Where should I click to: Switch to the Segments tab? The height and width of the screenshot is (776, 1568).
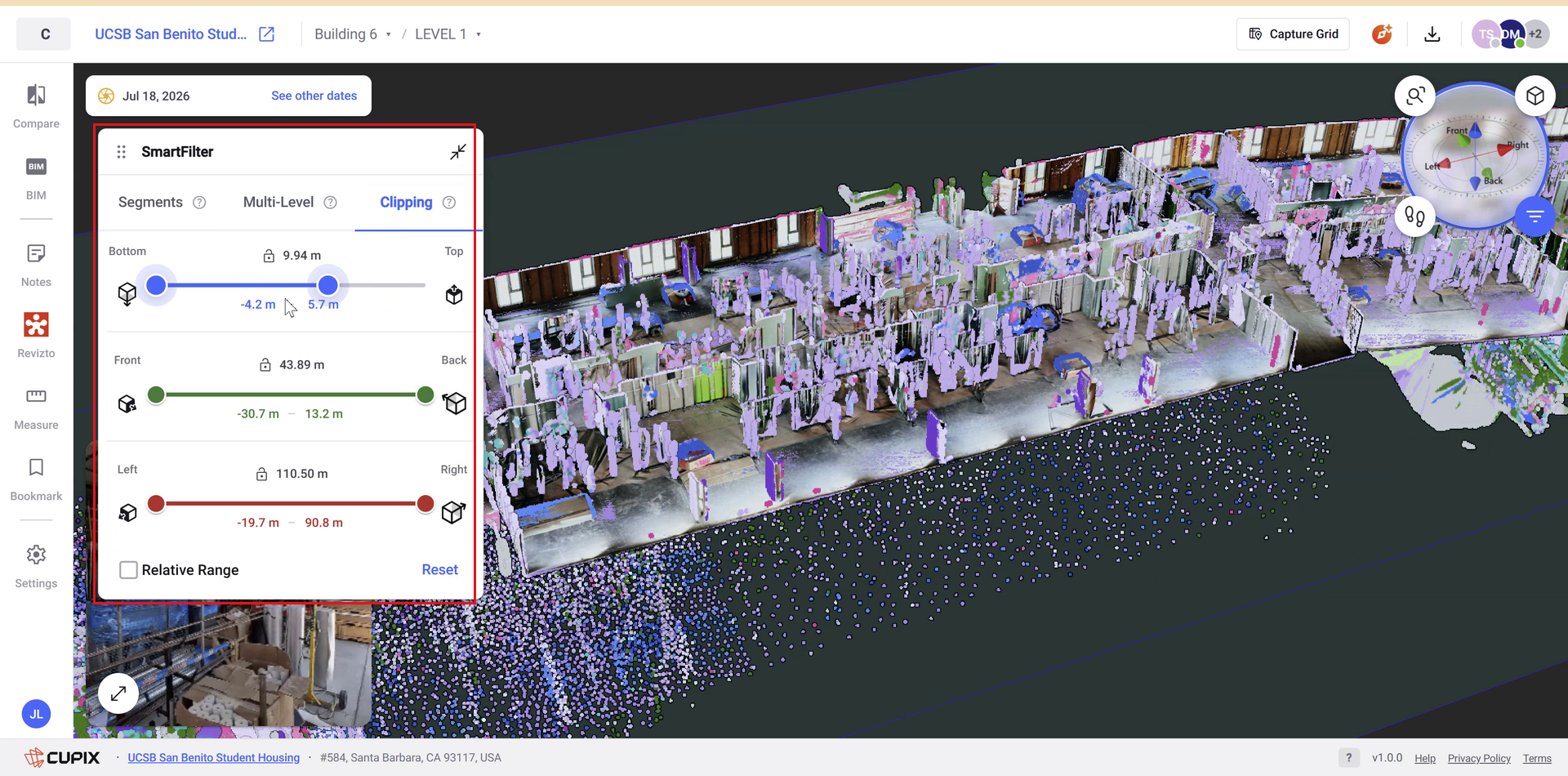(x=150, y=203)
